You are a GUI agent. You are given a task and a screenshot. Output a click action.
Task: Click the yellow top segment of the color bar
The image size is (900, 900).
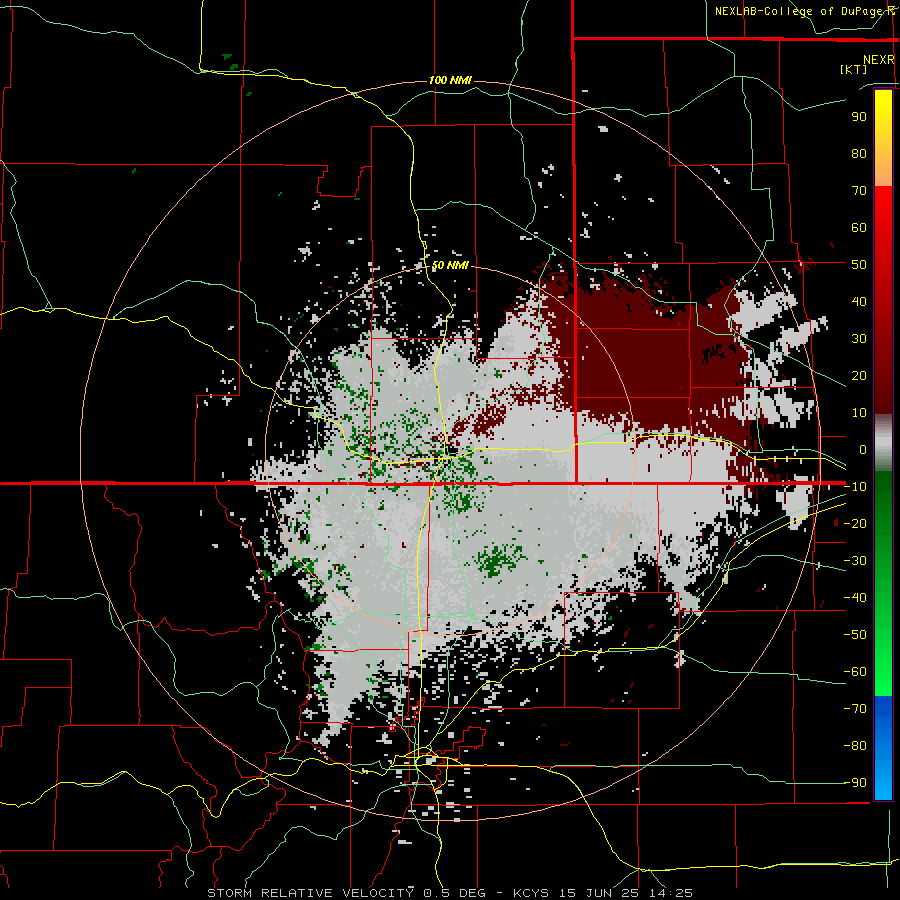click(x=883, y=138)
